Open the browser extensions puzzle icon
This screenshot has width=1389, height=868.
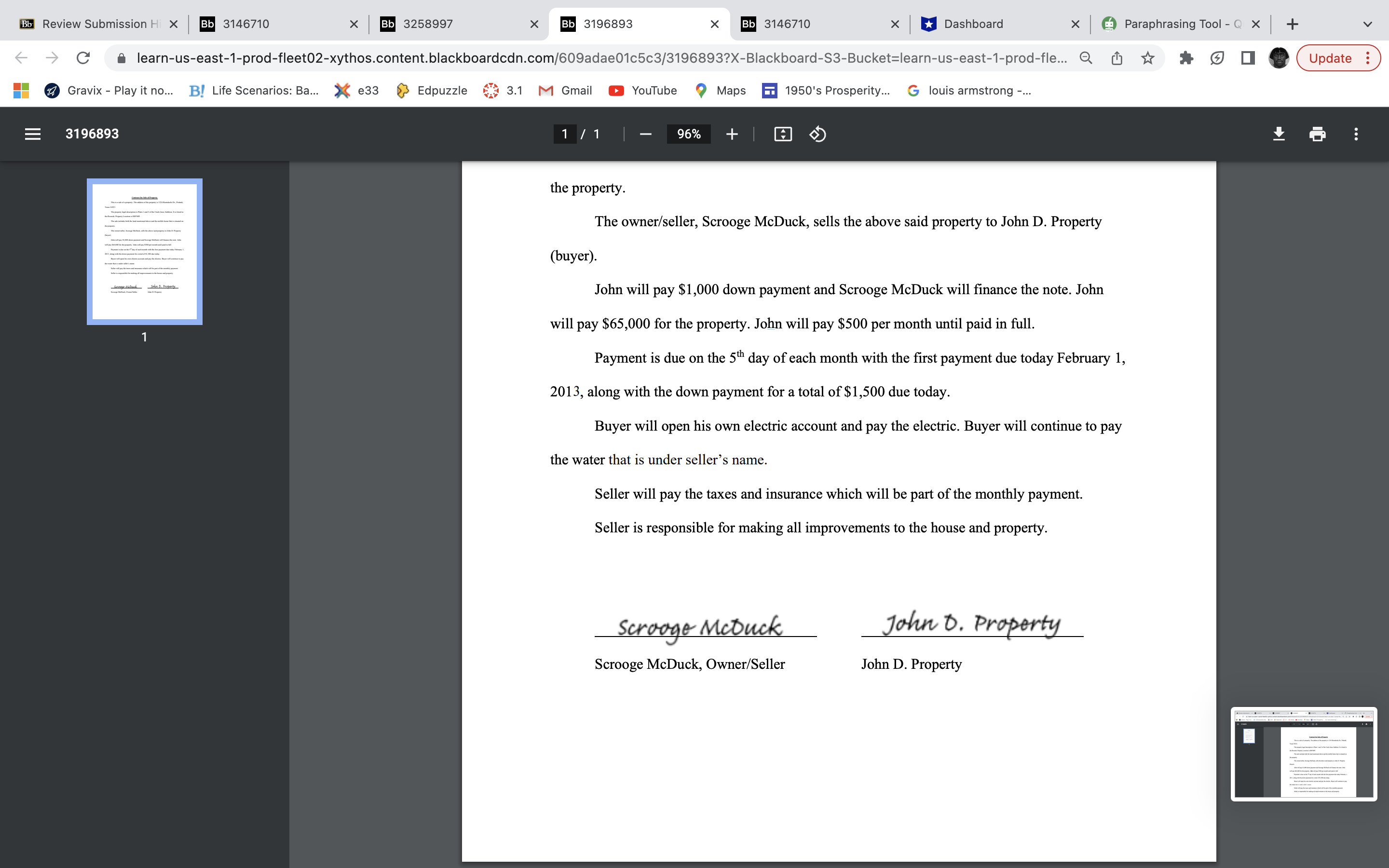coord(1186,58)
